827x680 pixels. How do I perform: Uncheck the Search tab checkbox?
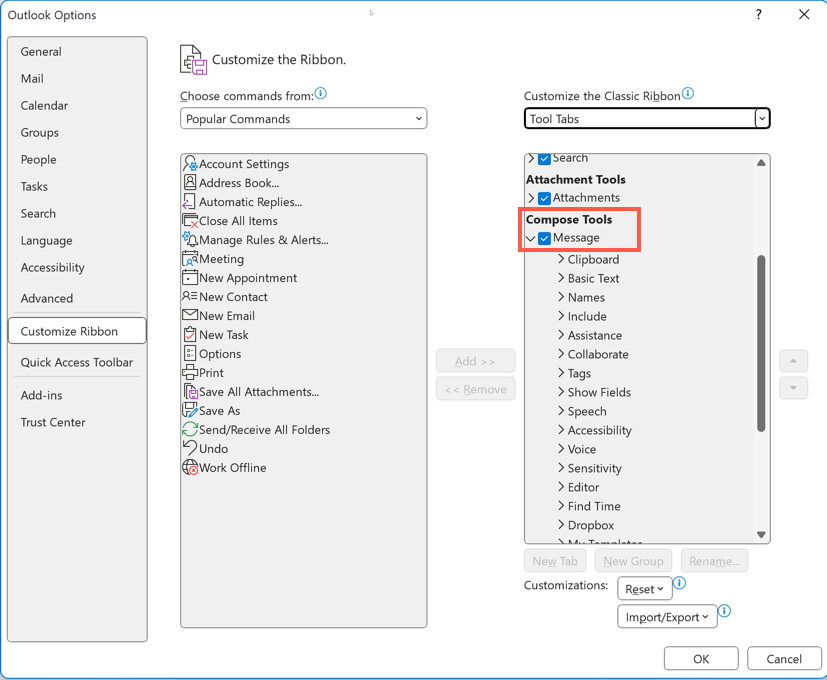tap(544, 159)
